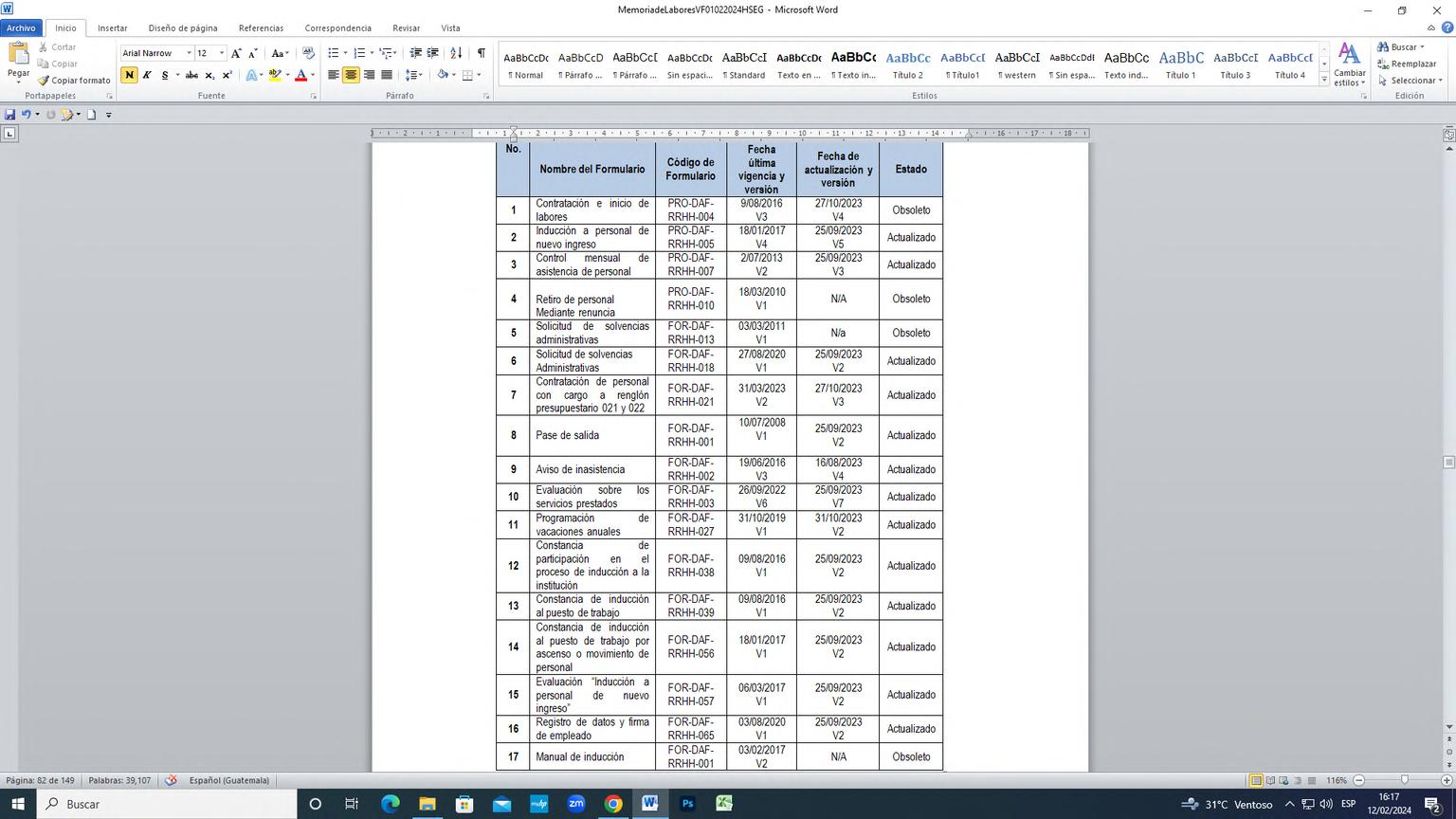Toggle the ruler with the ruler button
This screenshot has width=1456, height=819.
pyautogui.click(x=1448, y=136)
